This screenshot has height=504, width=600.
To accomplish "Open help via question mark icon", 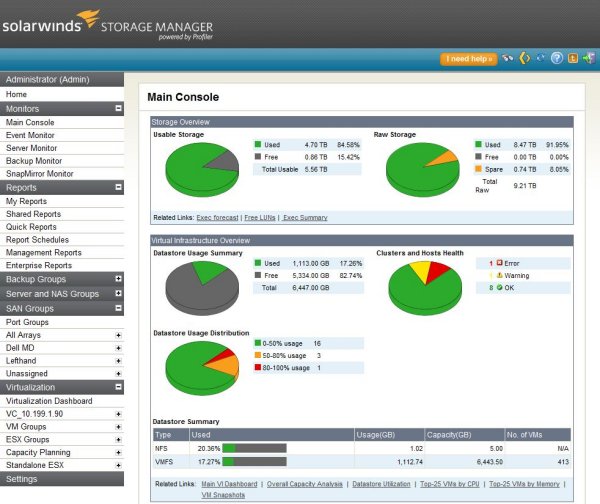I will (x=557, y=58).
